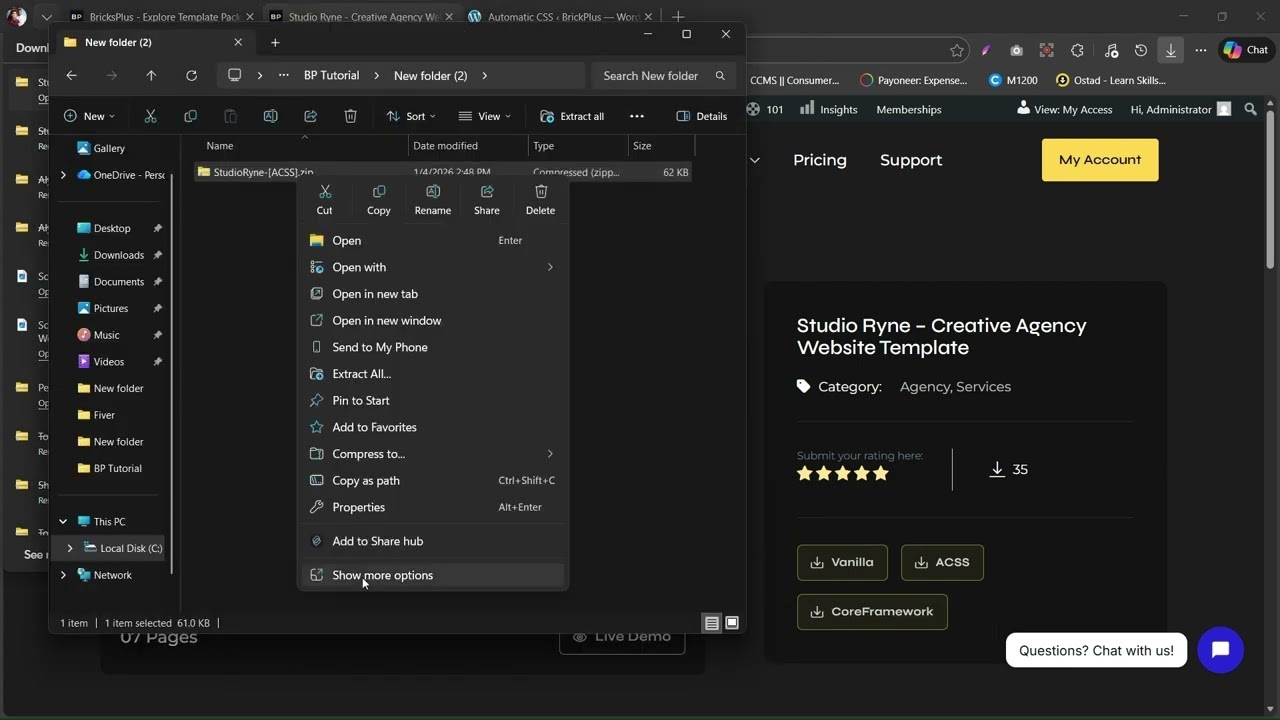Open Payoneer bookmark in bookmarks bar
1280x720 pixels.
(x=914, y=80)
